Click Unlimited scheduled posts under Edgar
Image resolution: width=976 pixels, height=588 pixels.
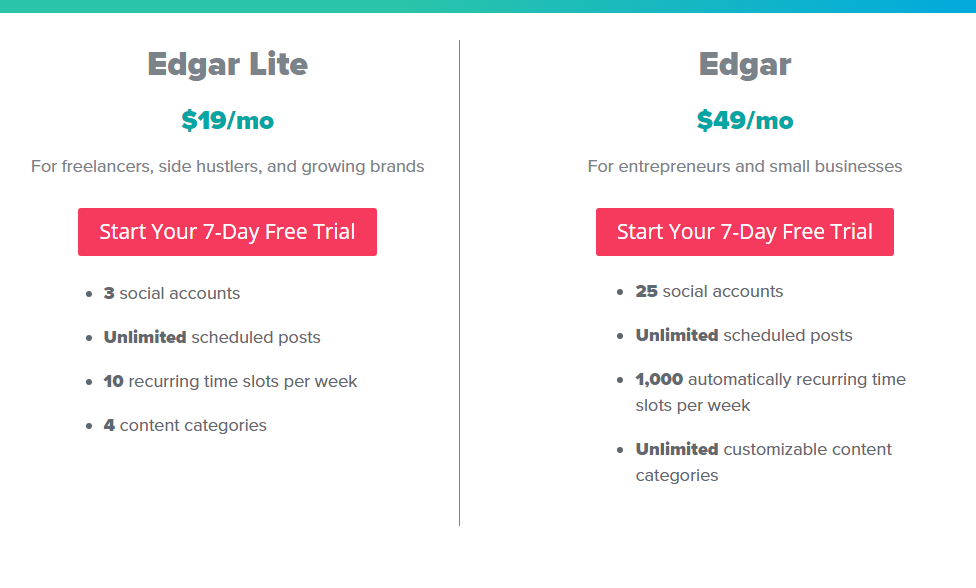pyautogui.click(x=744, y=335)
